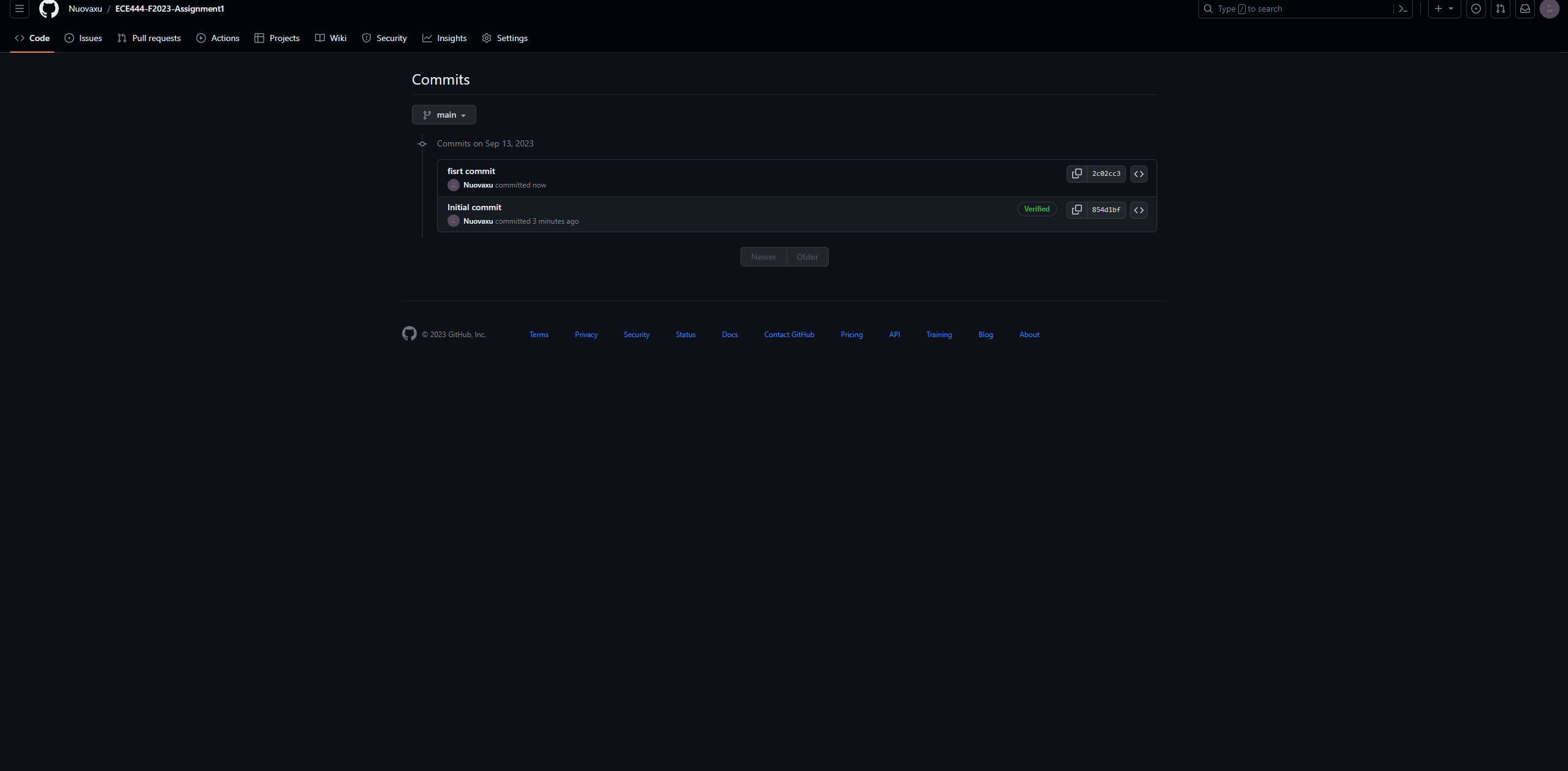1568x771 pixels.
Task: Open the global Issues icon in header
Action: [x=1476, y=9]
